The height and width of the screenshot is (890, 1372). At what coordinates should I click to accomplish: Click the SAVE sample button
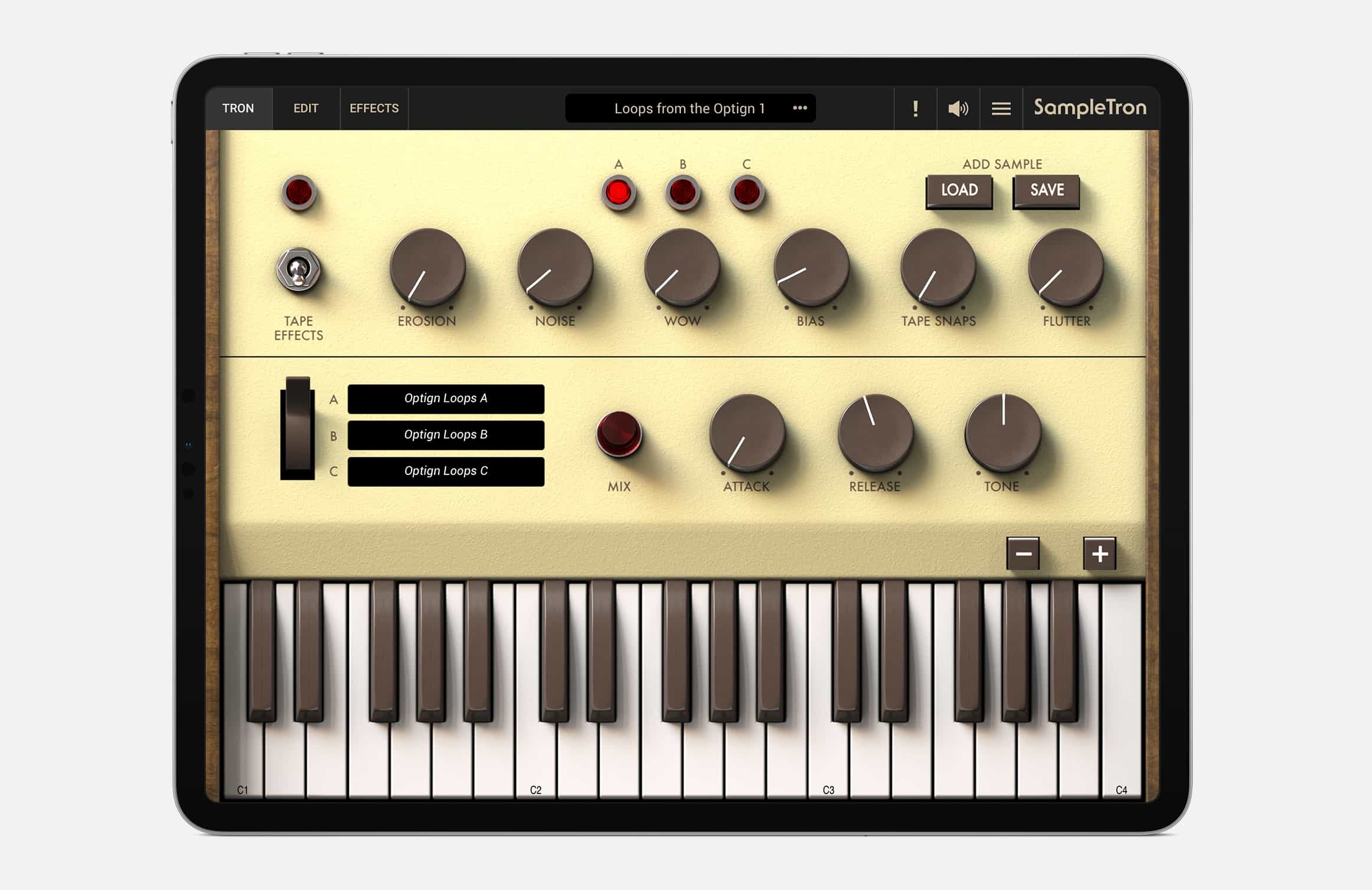(x=1047, y=191)
